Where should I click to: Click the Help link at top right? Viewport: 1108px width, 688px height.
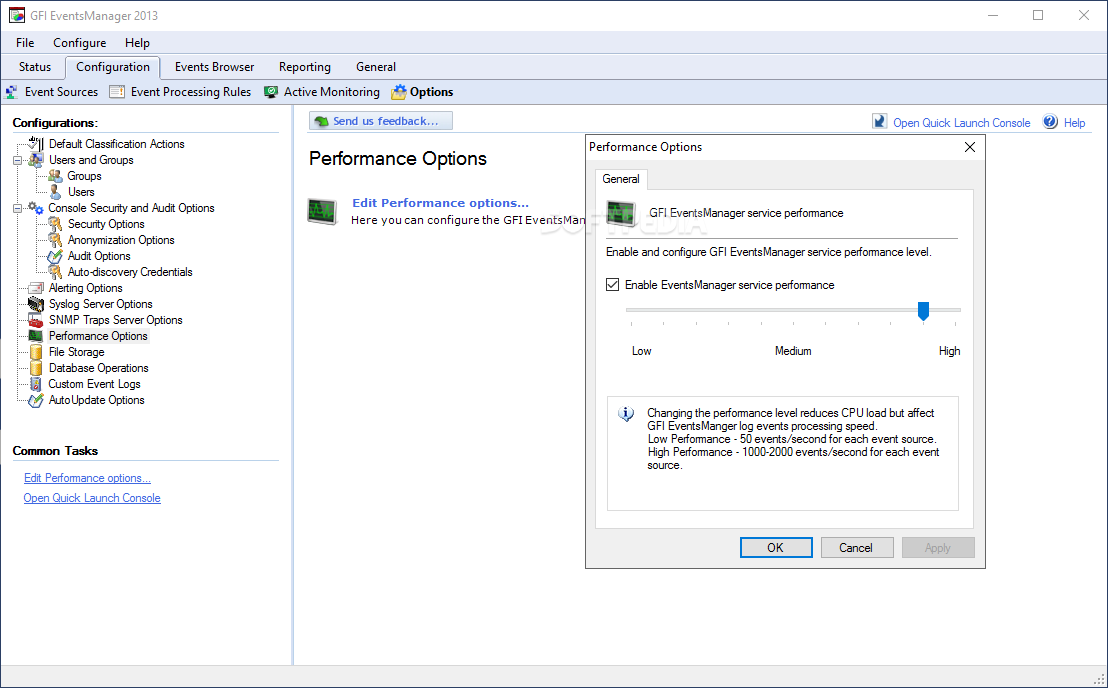(1074, 122)
